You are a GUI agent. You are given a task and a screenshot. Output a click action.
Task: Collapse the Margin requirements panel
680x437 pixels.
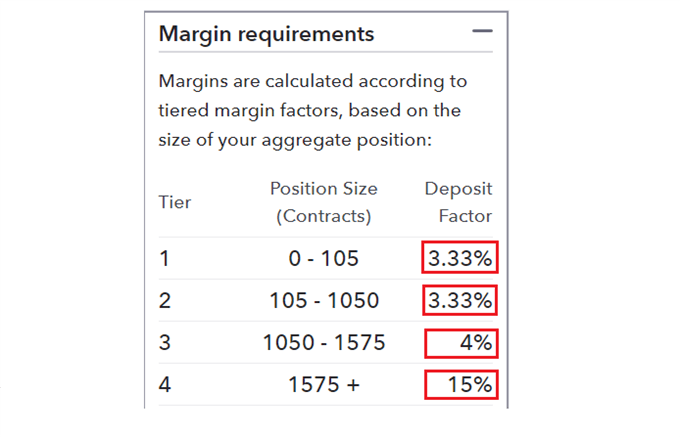(483, 32)
